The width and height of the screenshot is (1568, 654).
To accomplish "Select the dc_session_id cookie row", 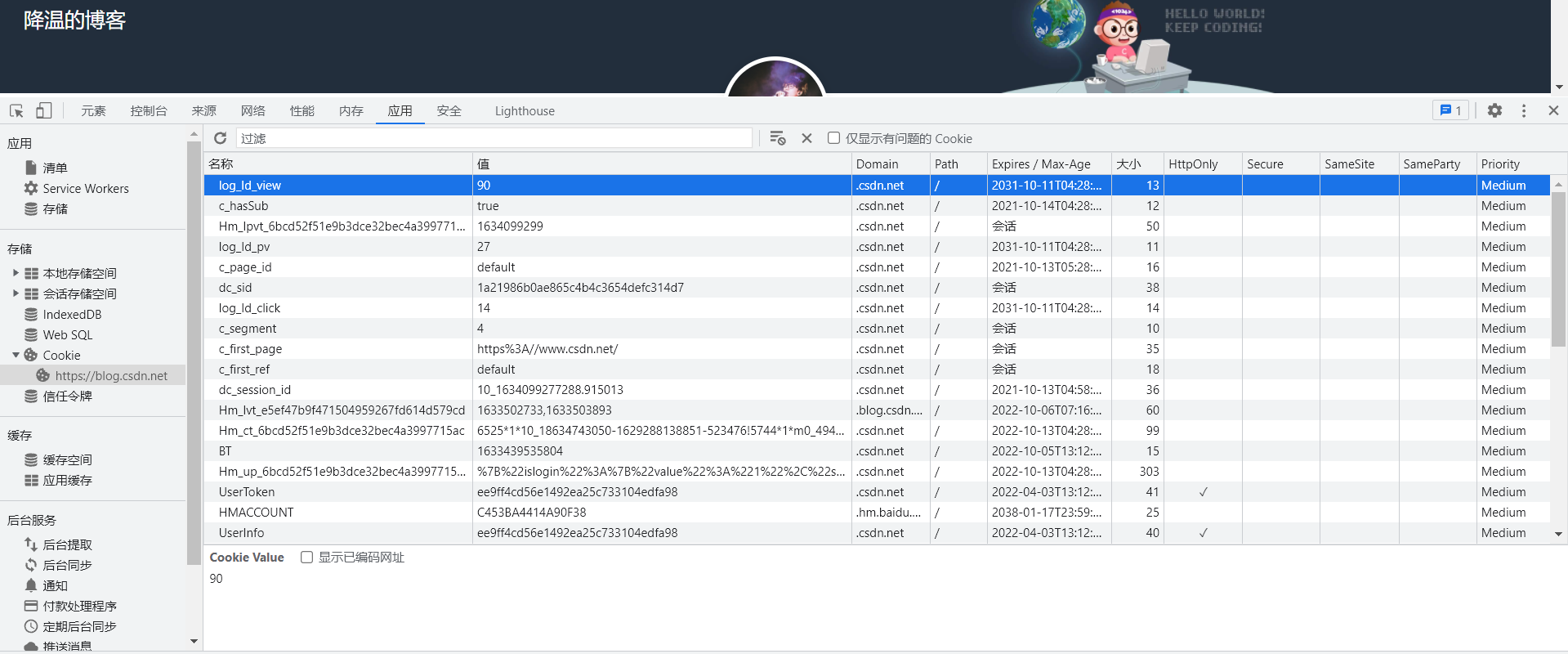I will point(877,390).
